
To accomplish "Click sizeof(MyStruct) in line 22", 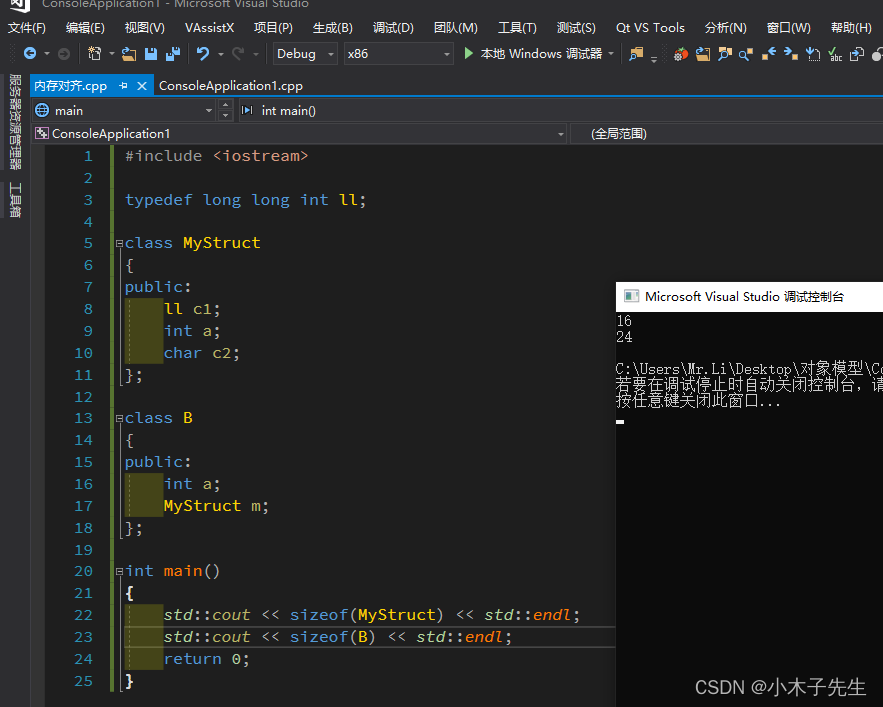I will pyautogui.click(x=367, y=615).
